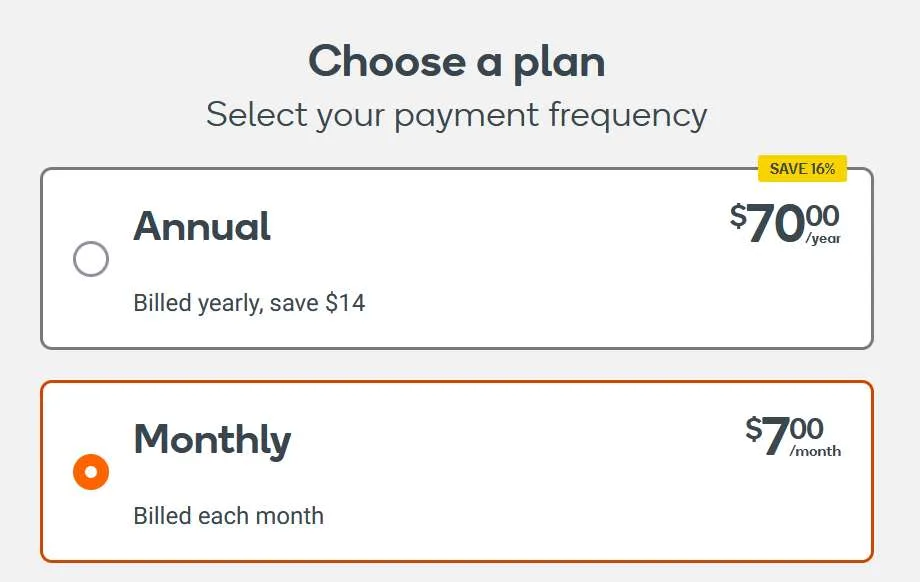Click the large 7 monthly price
The width and height of the screenshot is (920, 582).
click(776, 437)
